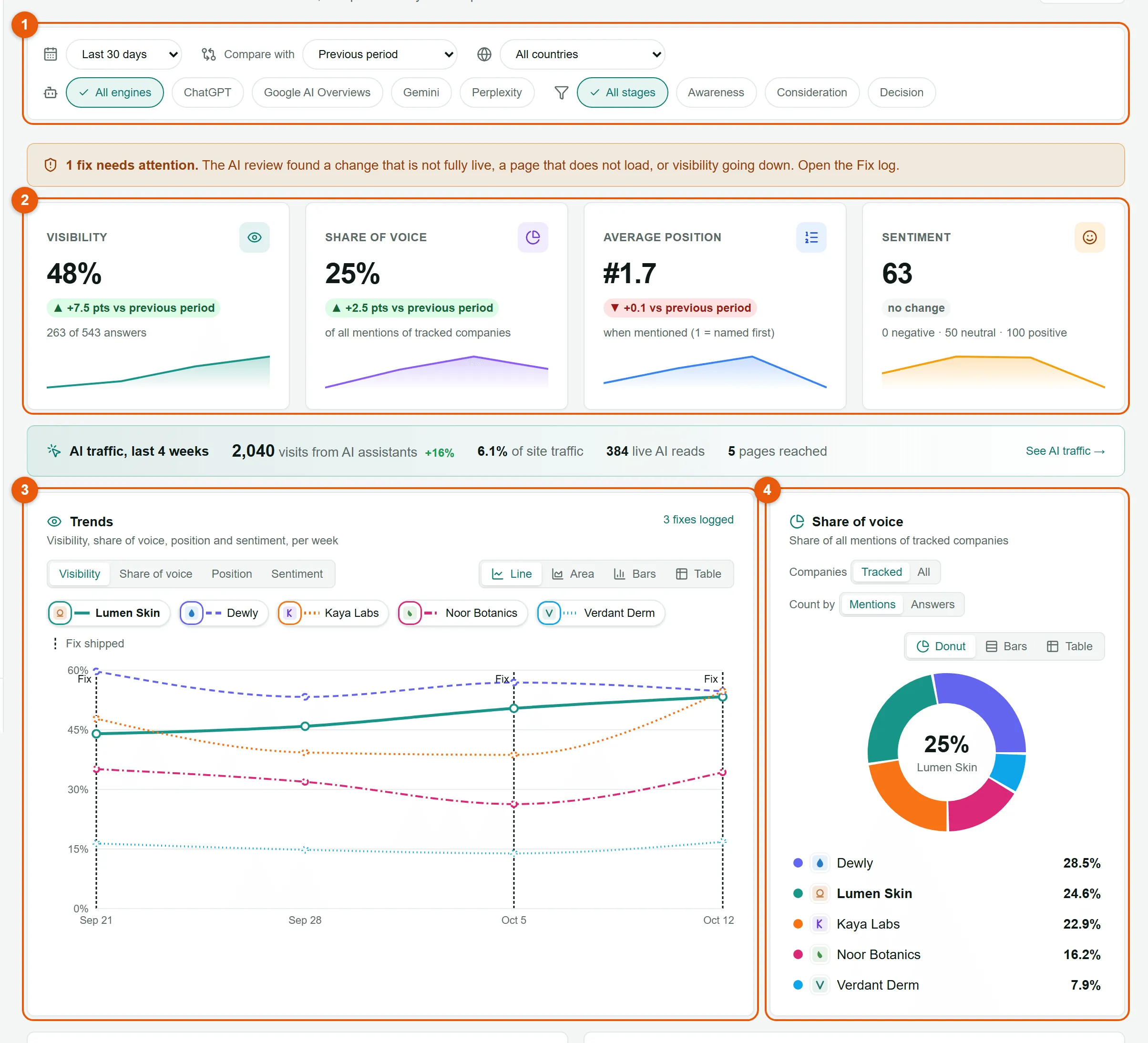Image resolution: width=1148 pixels, height=1043 pixels.
Task: Show Trends data as Table
Action: click(698, 574)
